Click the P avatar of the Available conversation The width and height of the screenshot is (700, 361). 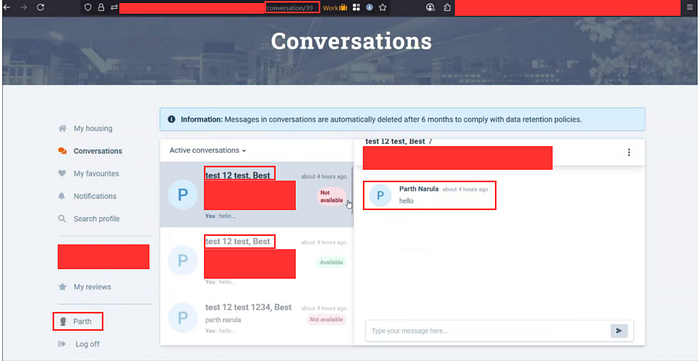(183, 260)
